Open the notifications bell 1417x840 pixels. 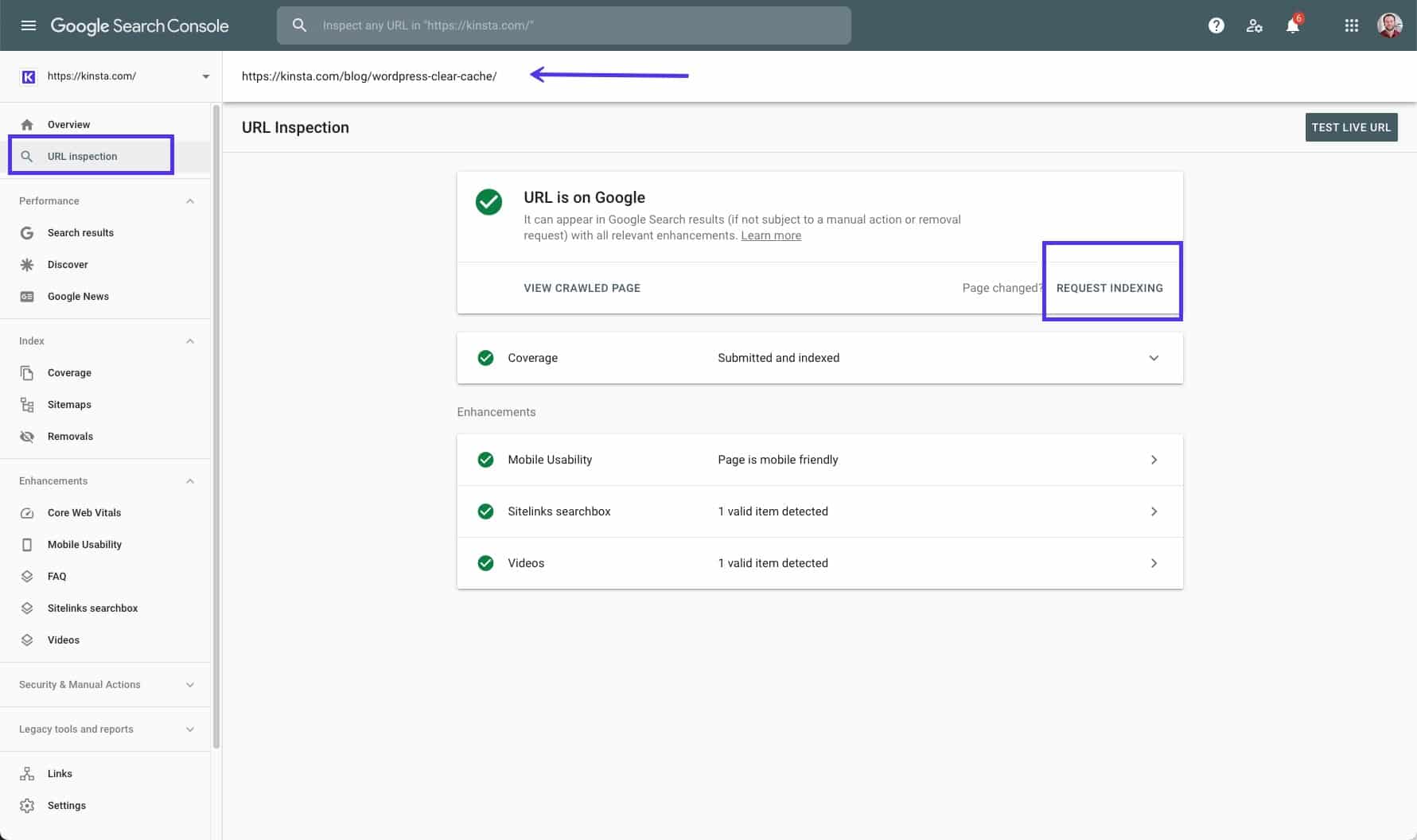click(1292, 26)
